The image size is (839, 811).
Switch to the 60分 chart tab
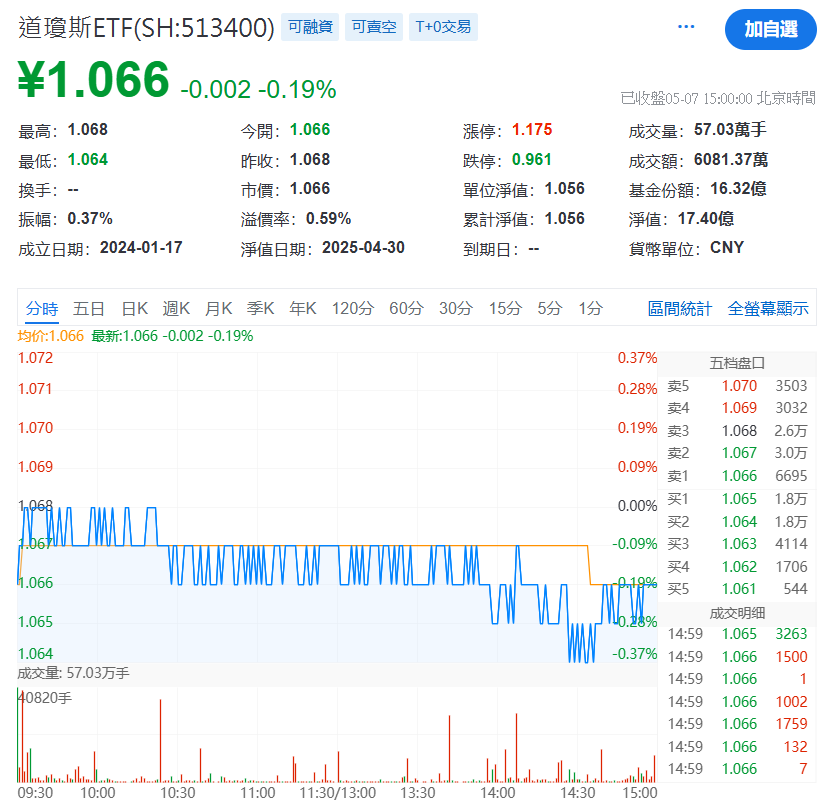click(x=406, y=309)
